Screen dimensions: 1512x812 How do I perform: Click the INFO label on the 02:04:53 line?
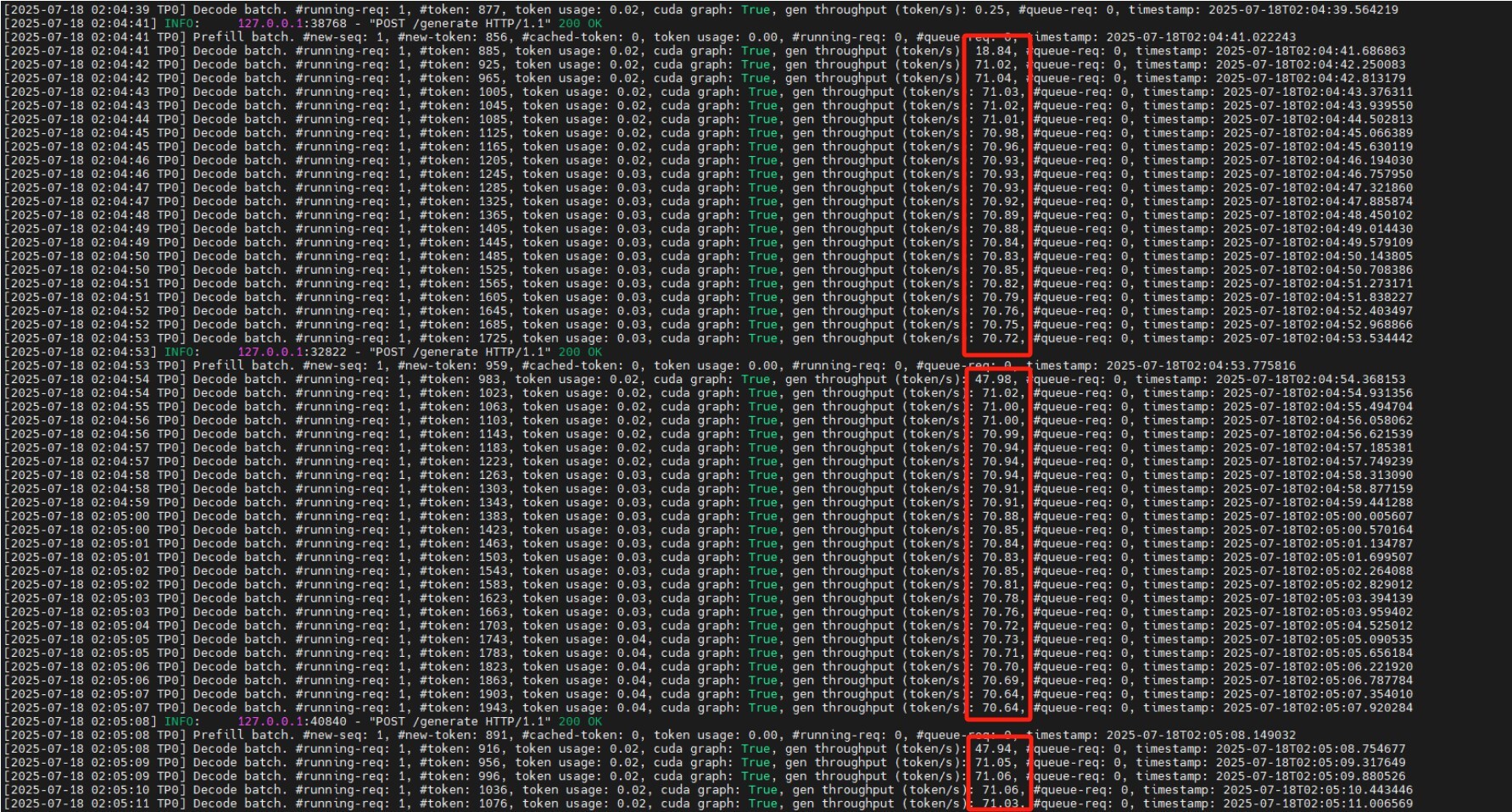(179, 352)
